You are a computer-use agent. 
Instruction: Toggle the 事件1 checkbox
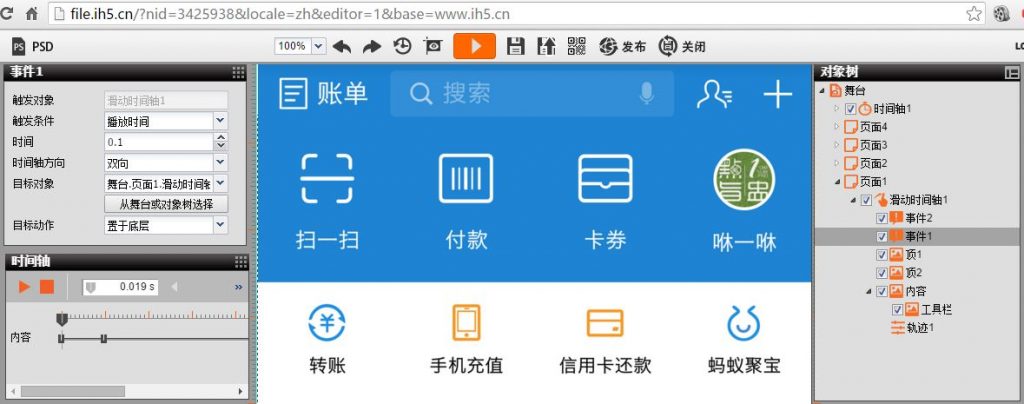(x=881, y=236)
